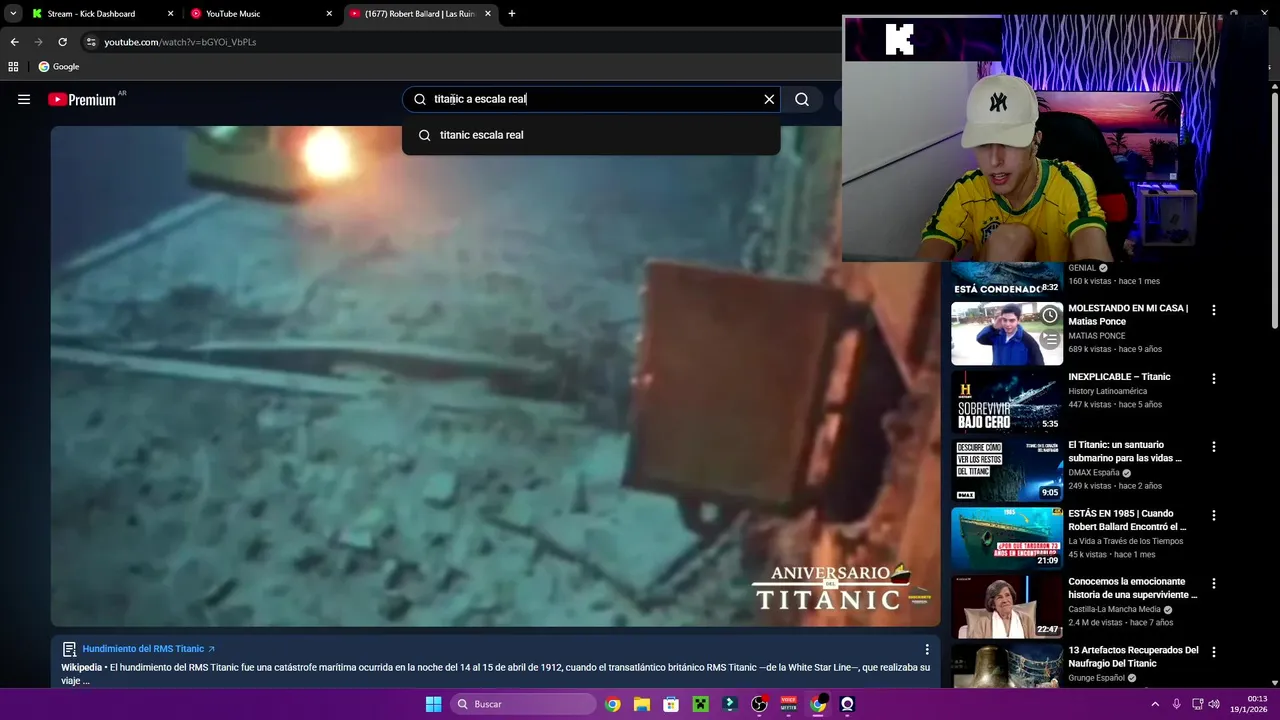
Task: Add 'MOLESTANDO EN MI CASA' to queue
Action: [1050, 340]
